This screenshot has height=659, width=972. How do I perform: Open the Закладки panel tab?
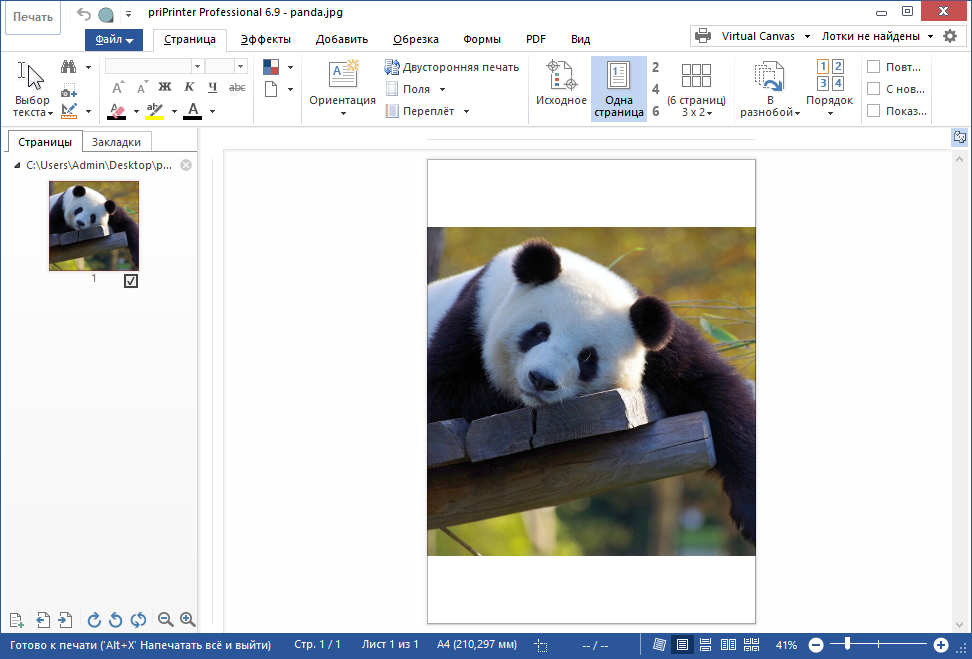(x=116, y=142)
